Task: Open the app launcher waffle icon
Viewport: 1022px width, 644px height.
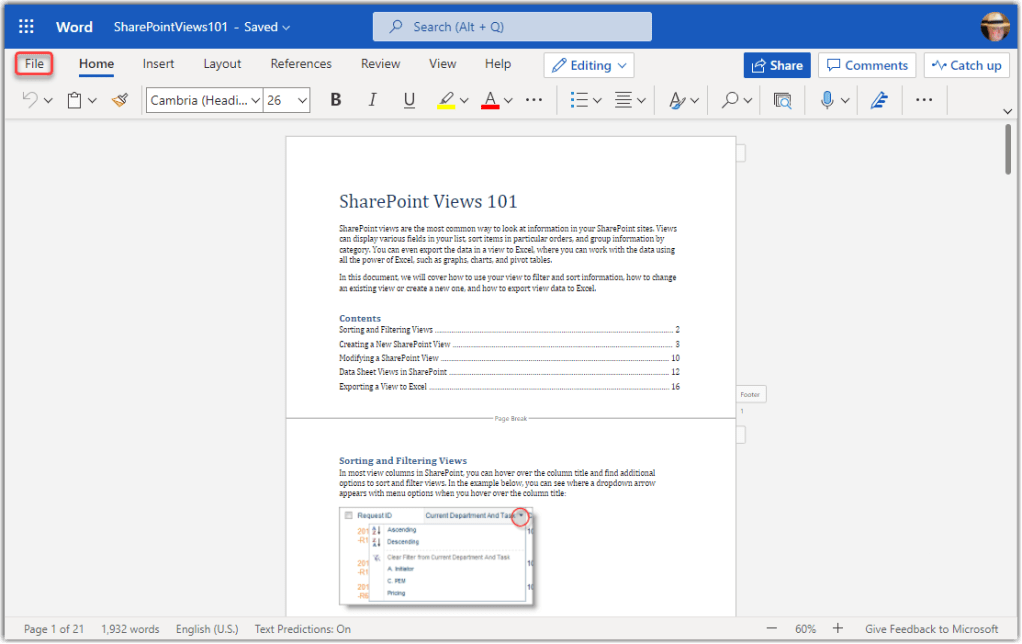Action: pyautogui.click(x=26, y=27)
